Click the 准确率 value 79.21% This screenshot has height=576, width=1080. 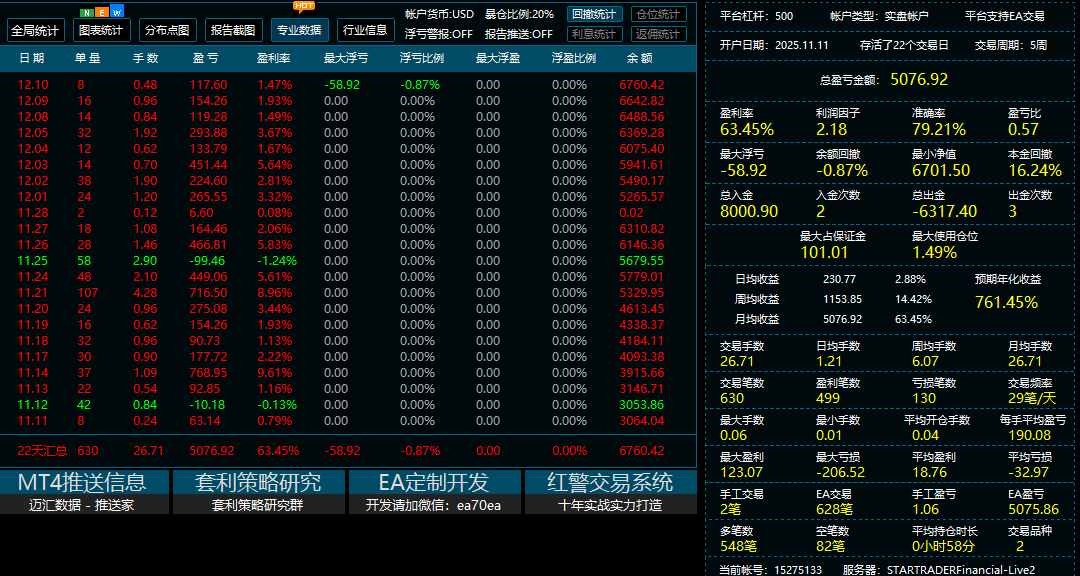pos(938,129)
